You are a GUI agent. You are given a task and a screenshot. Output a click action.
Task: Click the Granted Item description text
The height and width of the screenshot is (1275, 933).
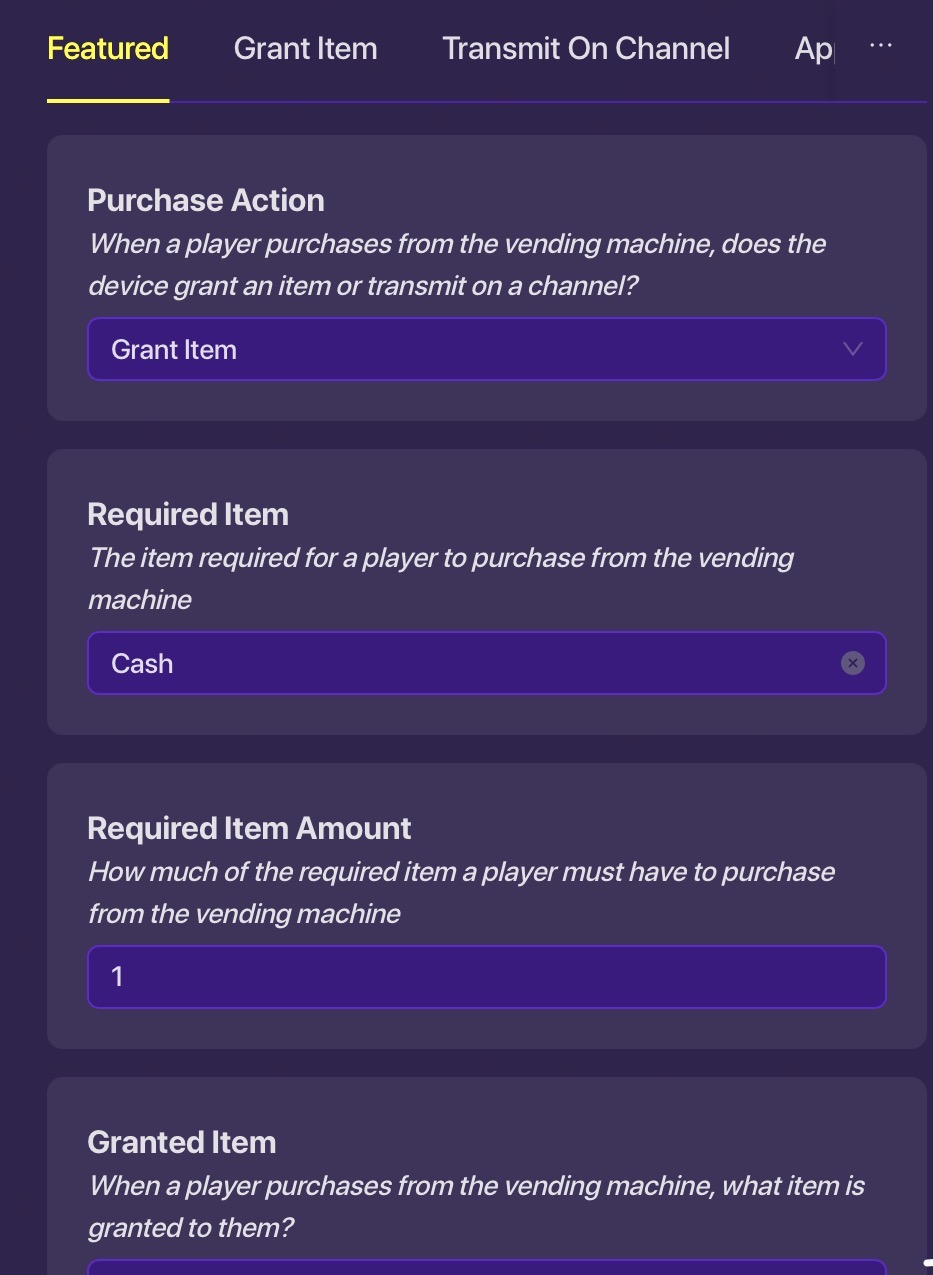[x=476, y=1206]
